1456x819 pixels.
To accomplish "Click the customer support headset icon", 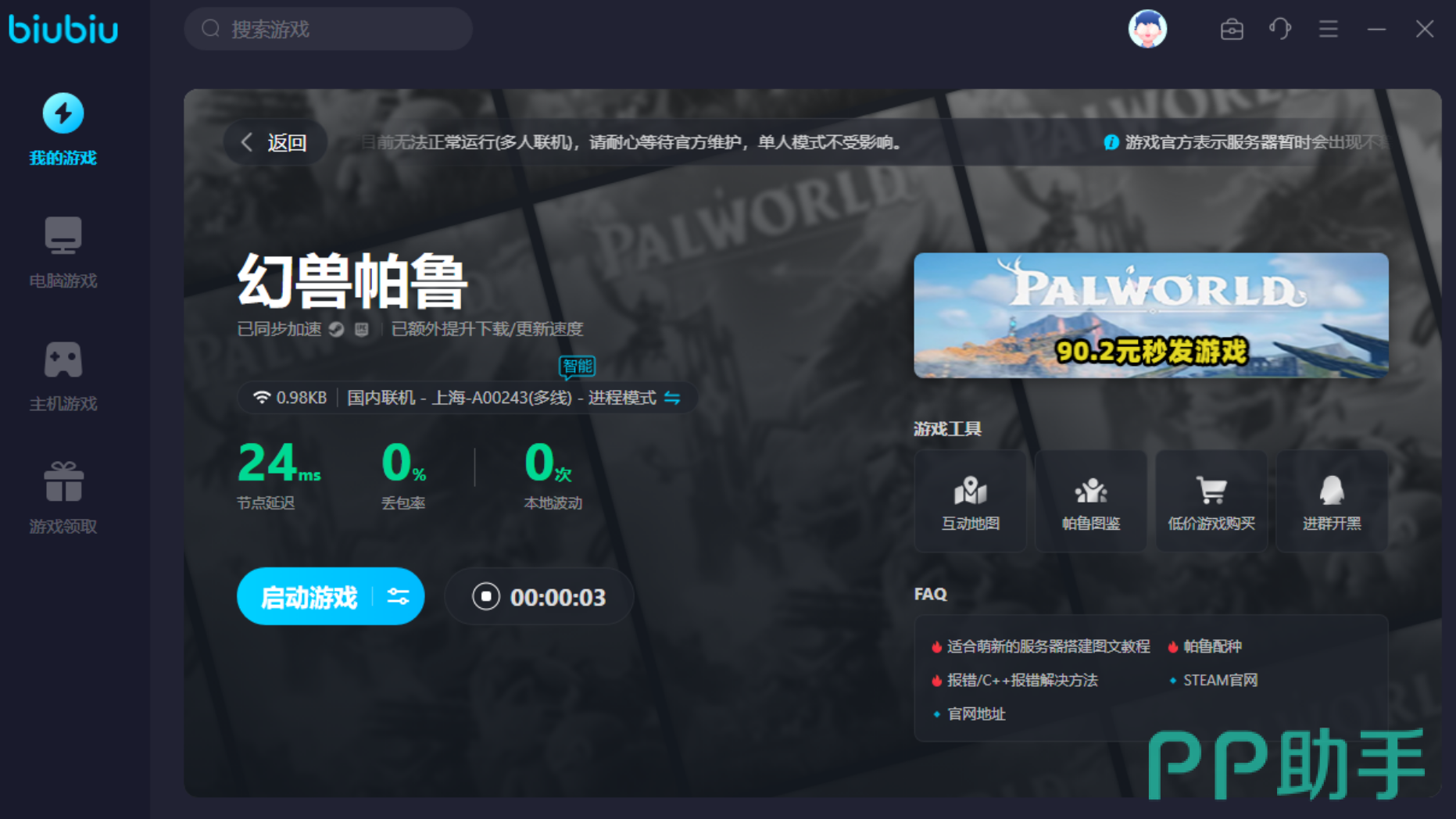I will point(1280,30).
